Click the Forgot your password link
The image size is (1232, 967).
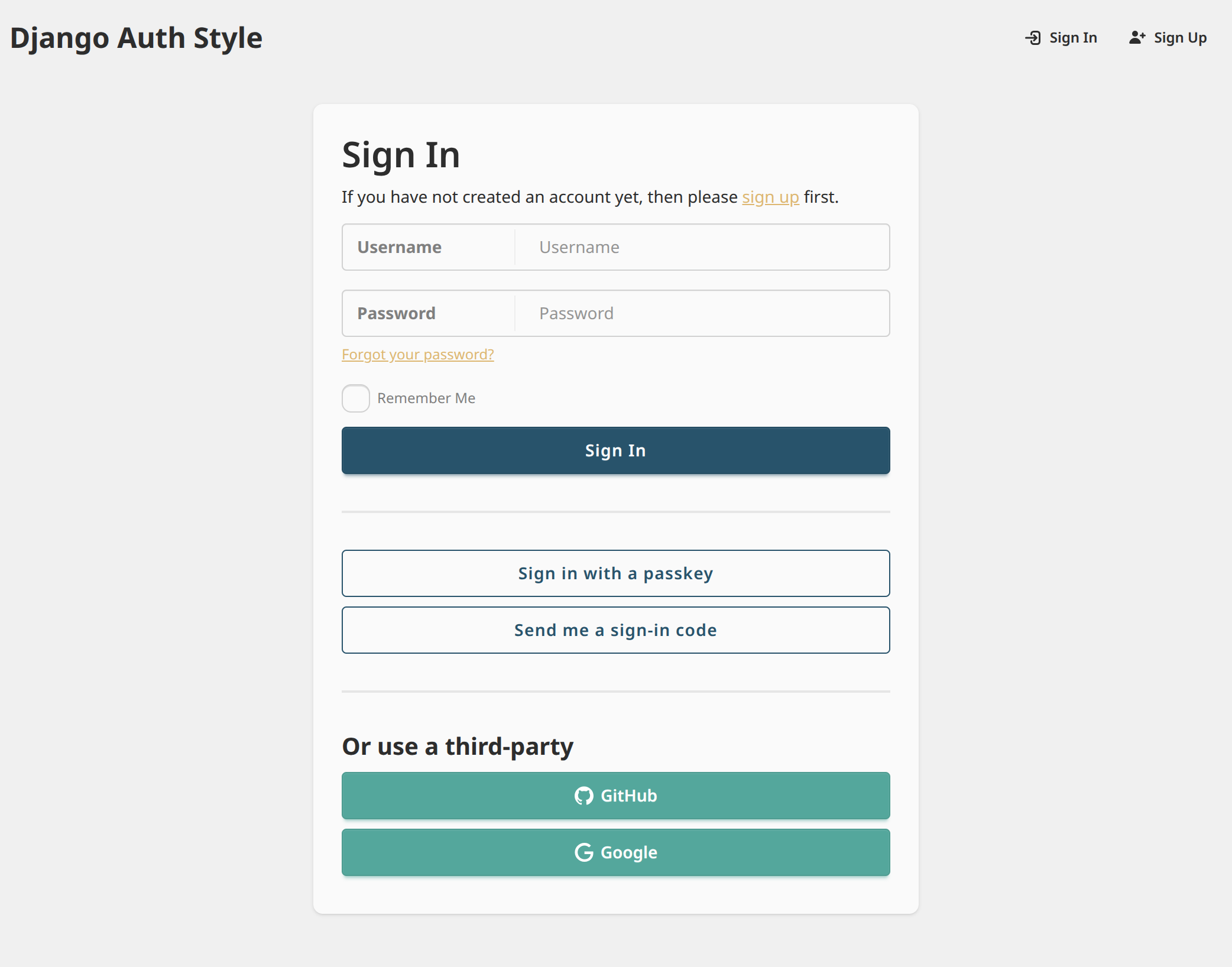point(417,354)
